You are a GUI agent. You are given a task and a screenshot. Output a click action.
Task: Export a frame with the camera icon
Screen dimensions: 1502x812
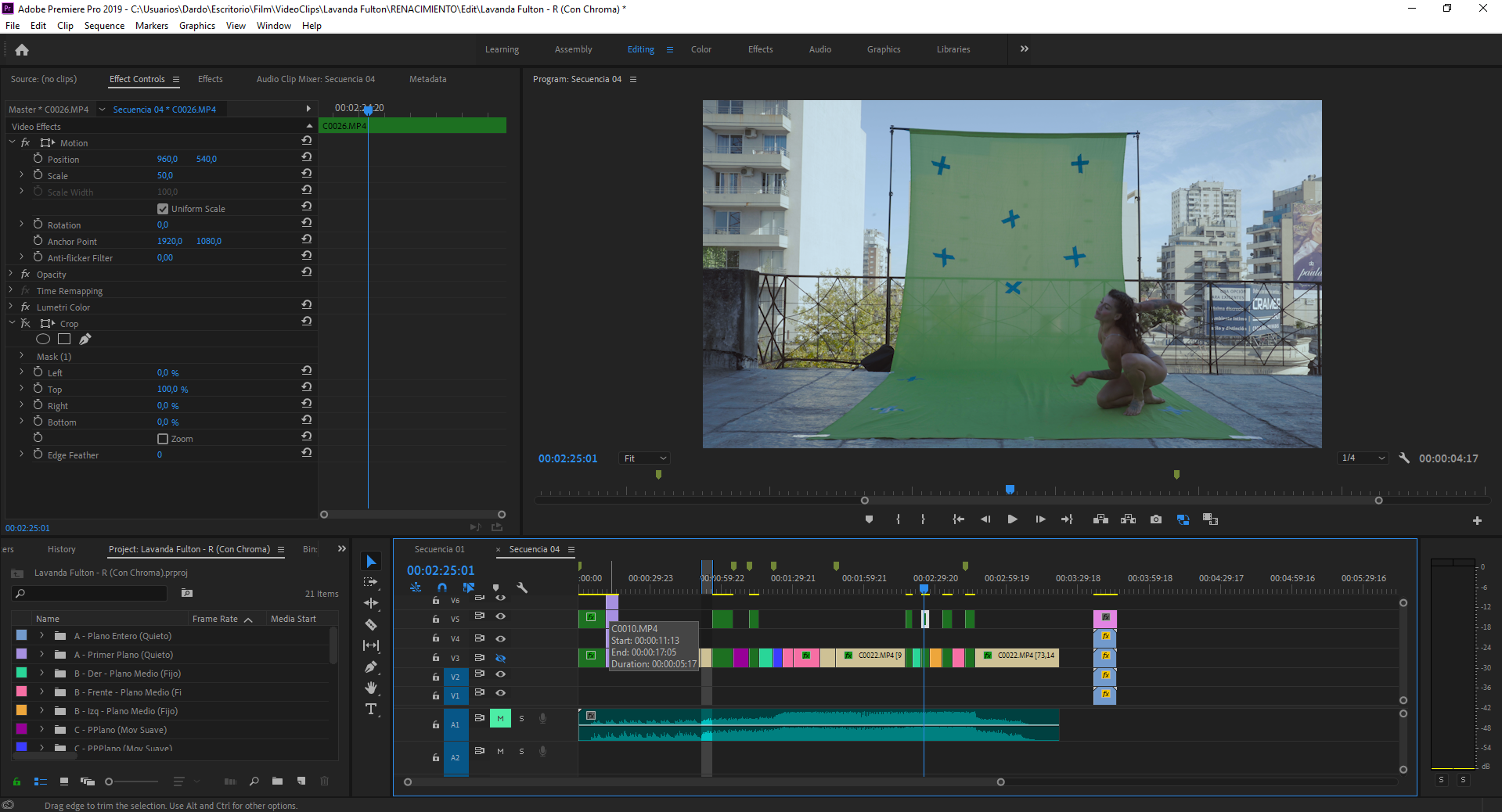point(1155,519)
